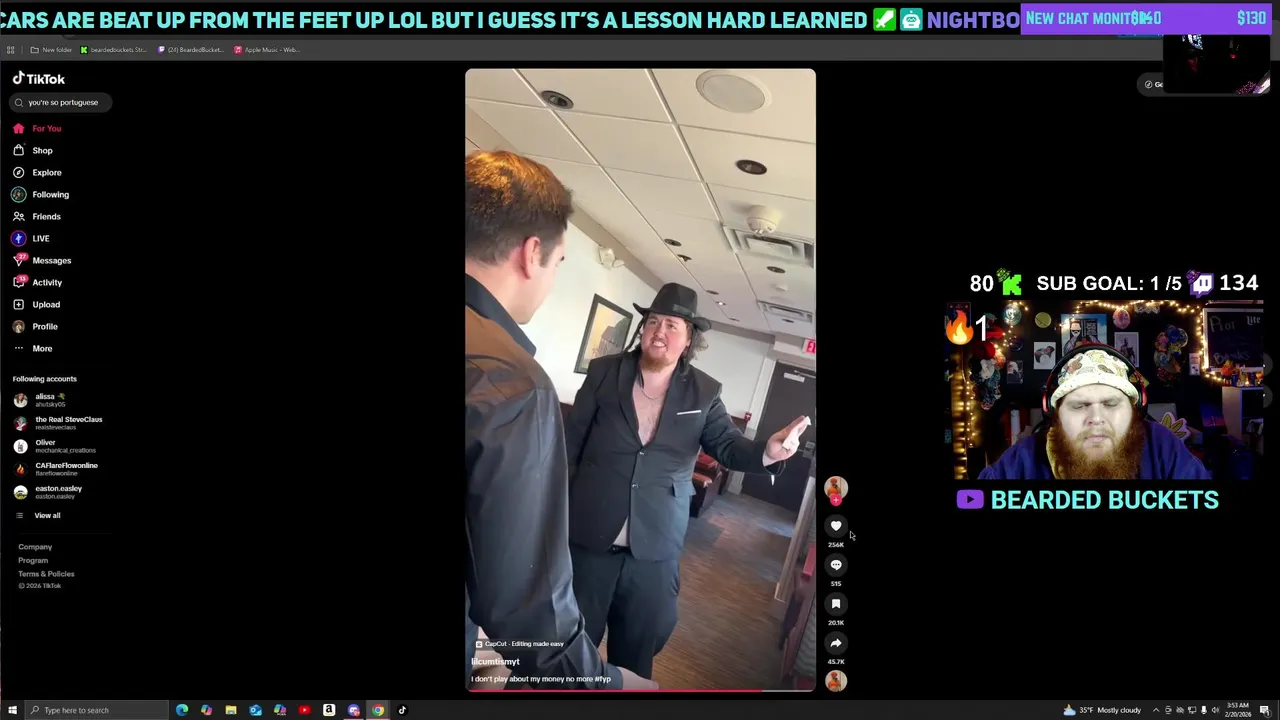Screen dimensions: 1280x720
Task: Open the TikTok logo home link
Action: (38, 78)
